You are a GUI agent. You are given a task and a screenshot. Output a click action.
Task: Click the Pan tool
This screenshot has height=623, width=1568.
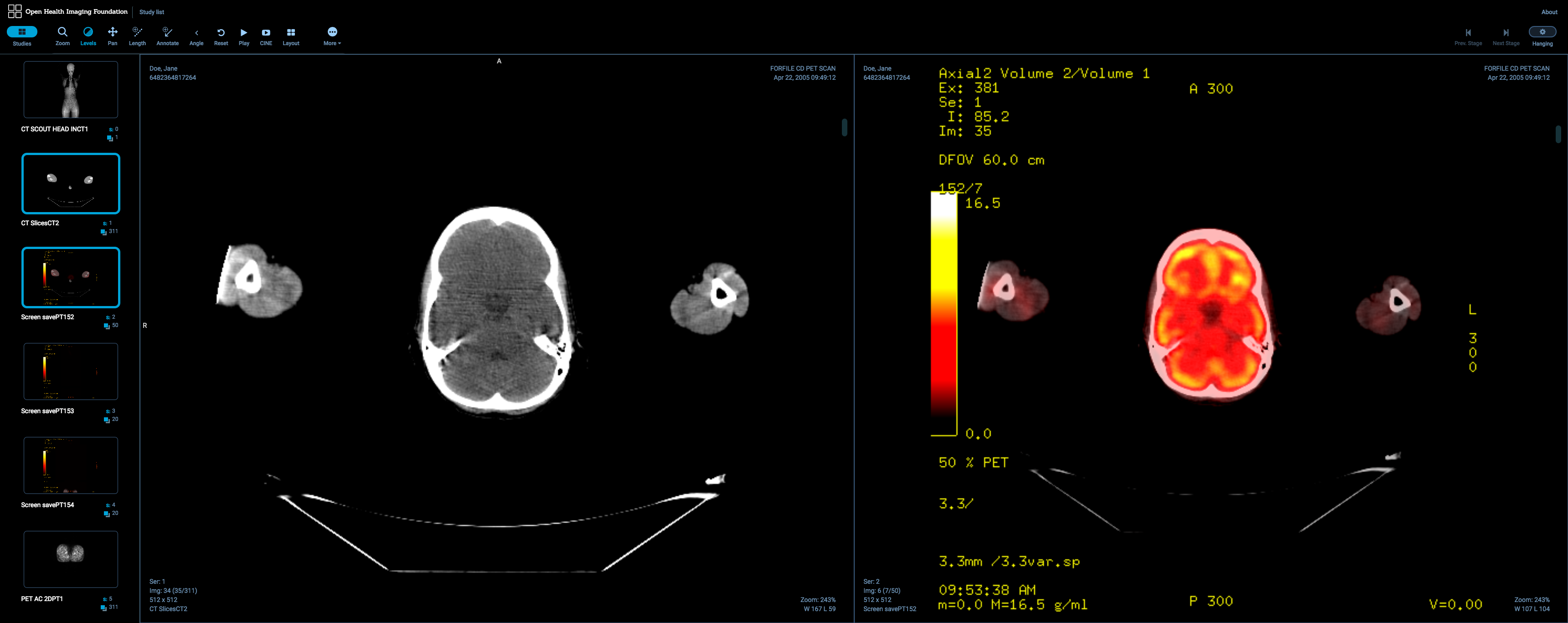click(x=113, y=36)
